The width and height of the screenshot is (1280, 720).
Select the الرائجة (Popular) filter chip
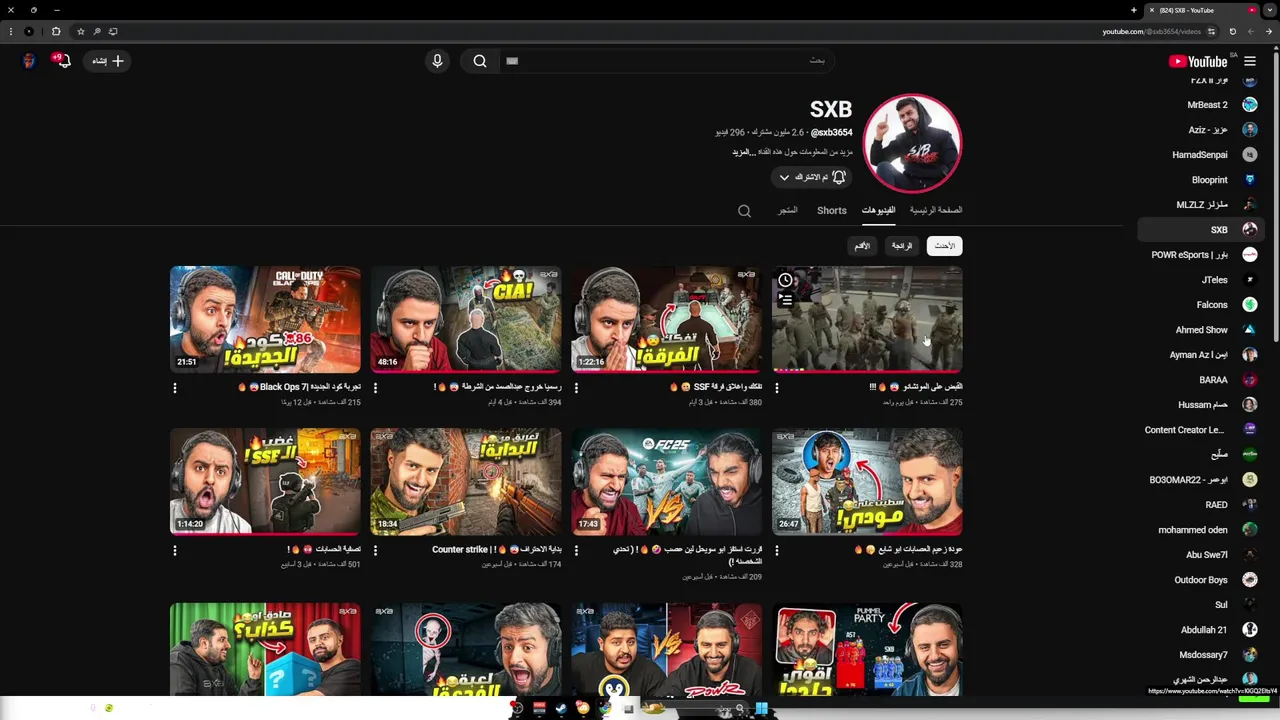[x=902, y=246]
